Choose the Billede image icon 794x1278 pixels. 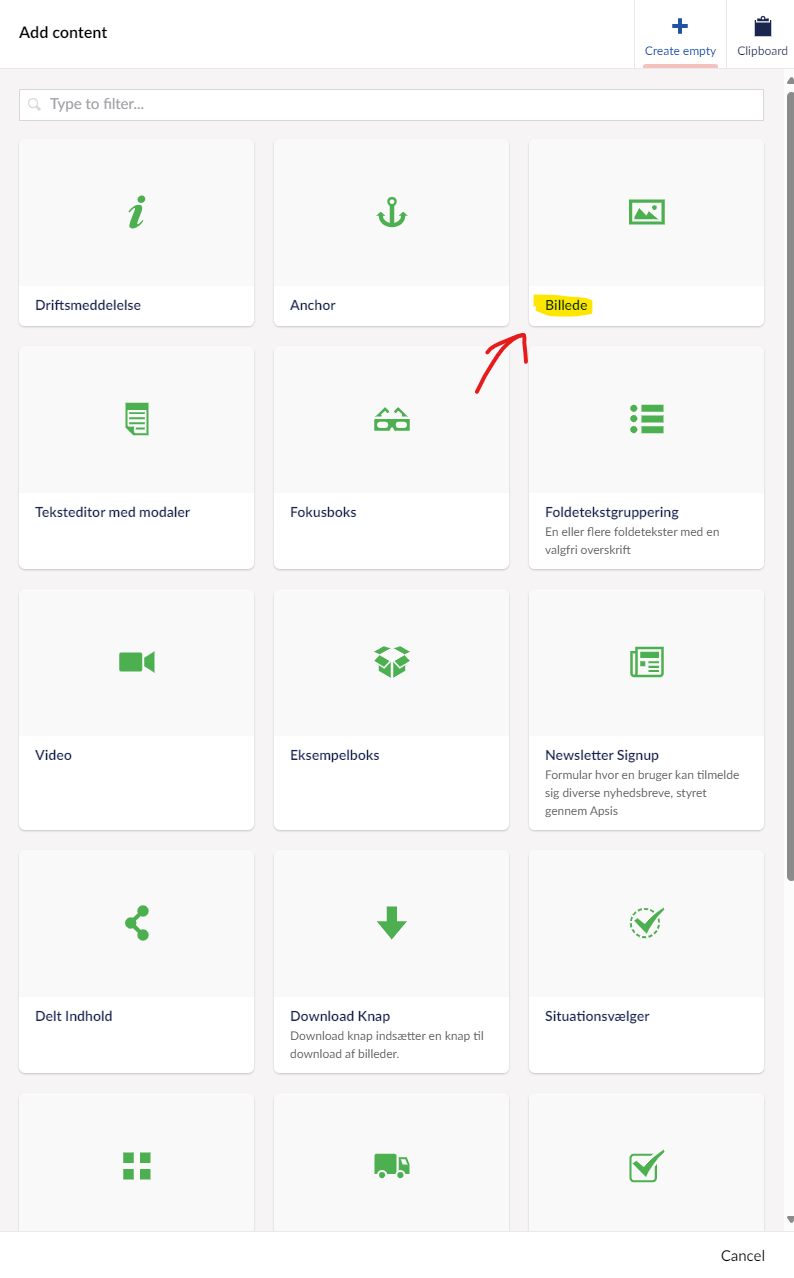646,212
